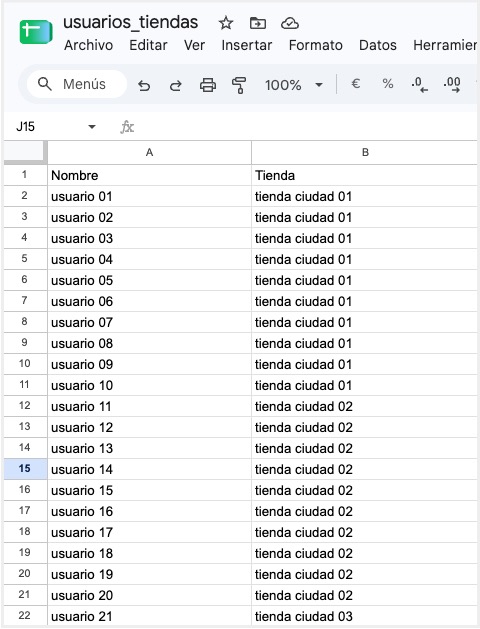The image size is (480, 629).
Task: Apply euro currency format
Action: pyautogui.click(x=356, y=84)
